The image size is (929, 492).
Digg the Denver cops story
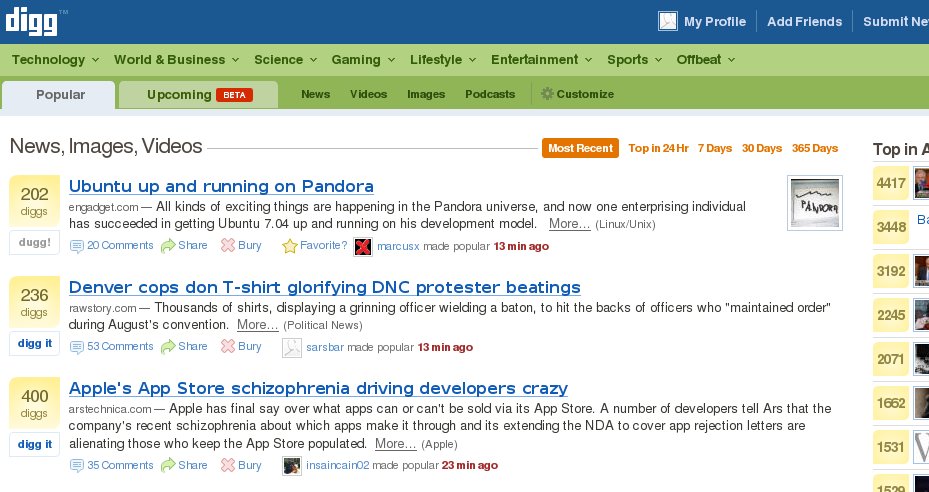coord(35,343)
